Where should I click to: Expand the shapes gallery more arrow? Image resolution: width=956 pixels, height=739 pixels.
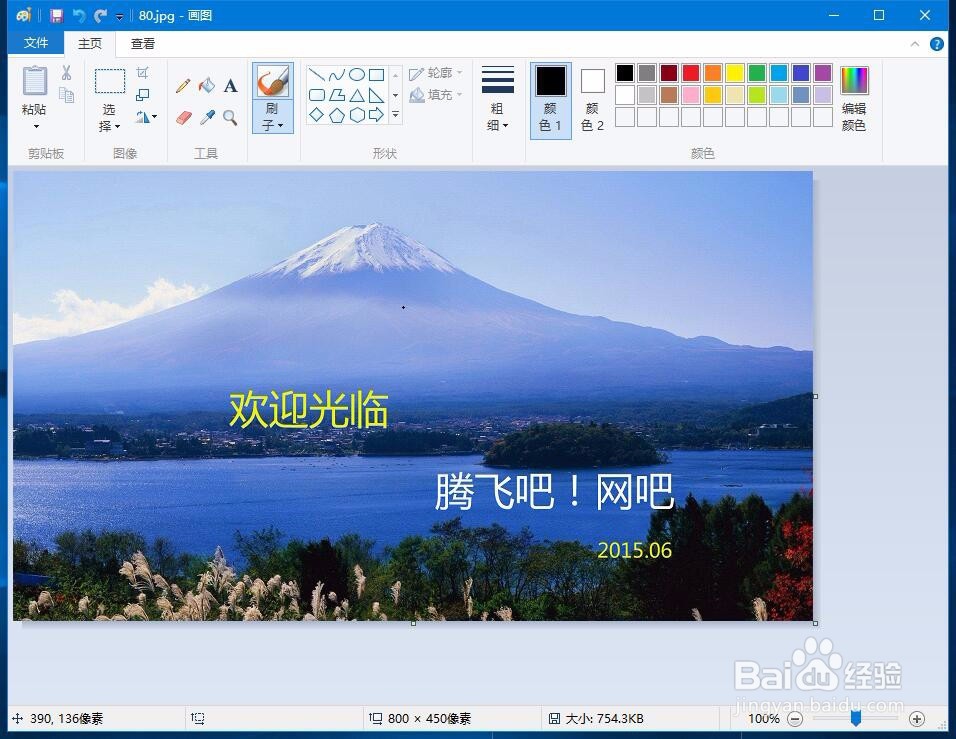pyautogui.click(x=395, y=115)
